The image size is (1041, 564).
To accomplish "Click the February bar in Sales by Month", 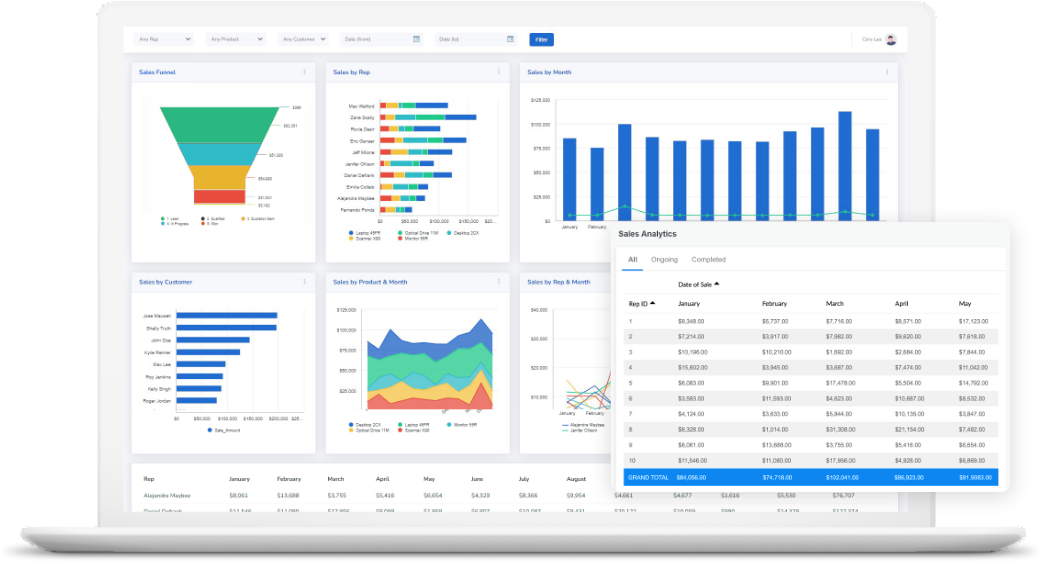I will click(597, 184).
